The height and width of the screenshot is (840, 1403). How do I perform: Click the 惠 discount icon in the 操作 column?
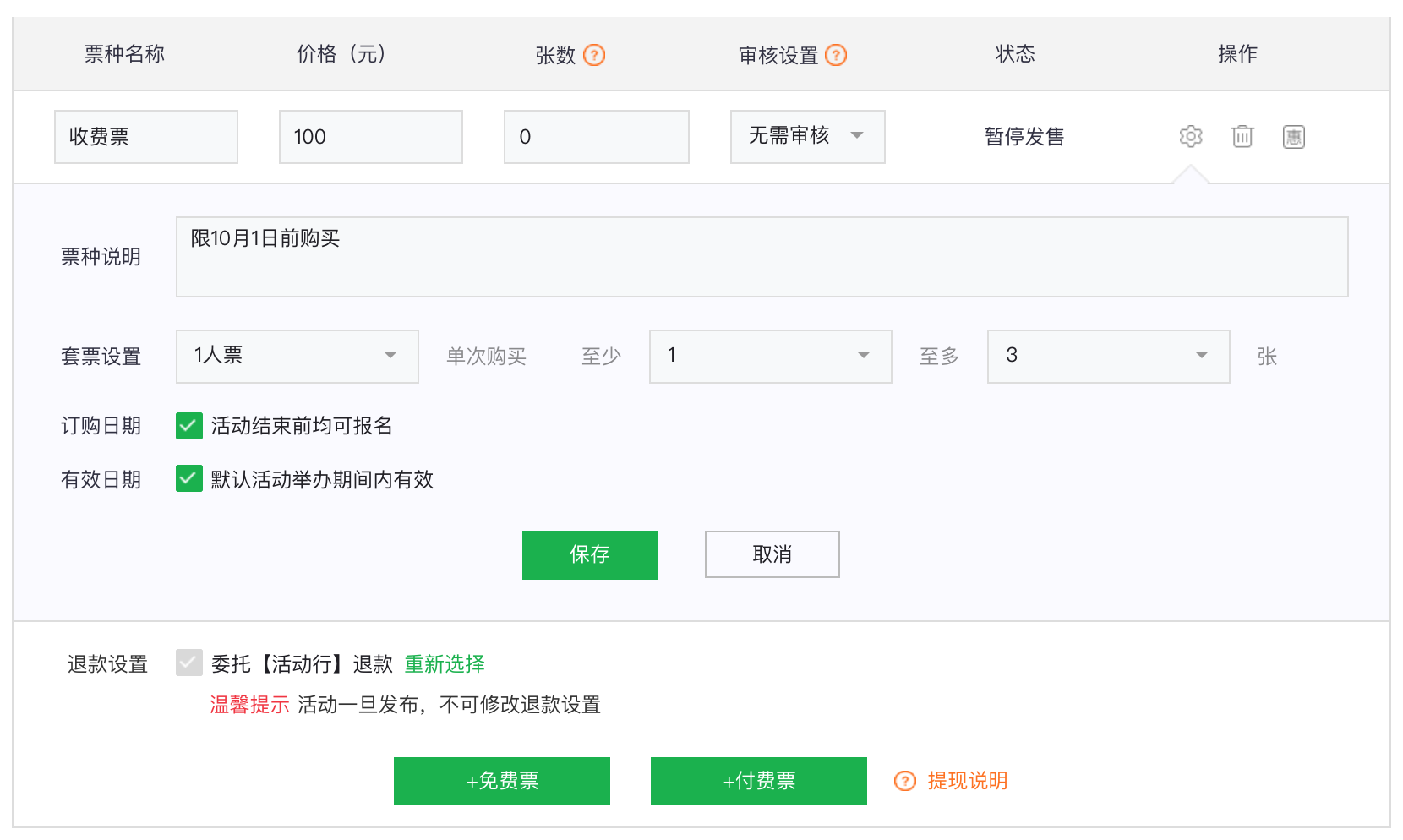[x=1293, y=137]
